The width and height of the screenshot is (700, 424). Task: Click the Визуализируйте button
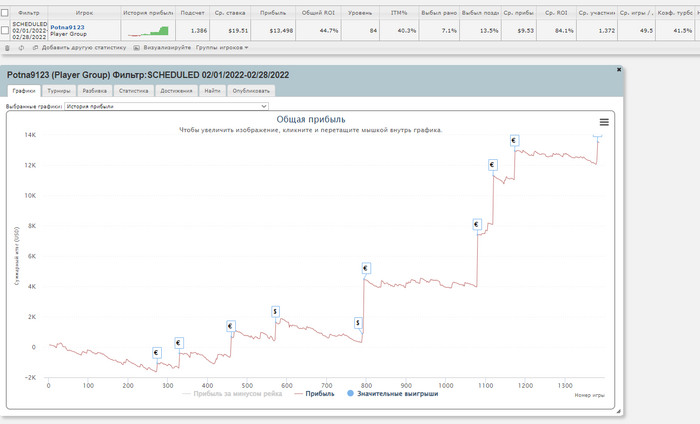pyautogui.click(x=167, y=48)
